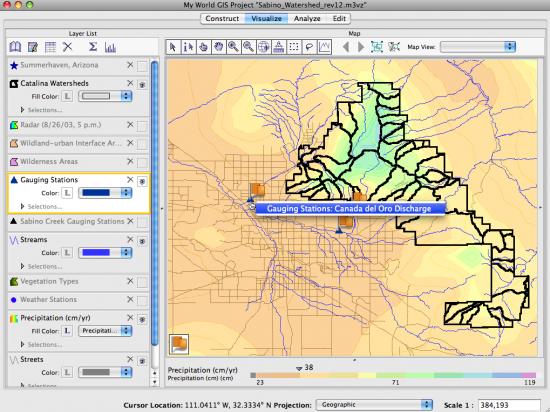The height and width of the screenshot is (412, 550).
Task: Select the dotted rectangle selection tool
Action: tap(294, 47)
